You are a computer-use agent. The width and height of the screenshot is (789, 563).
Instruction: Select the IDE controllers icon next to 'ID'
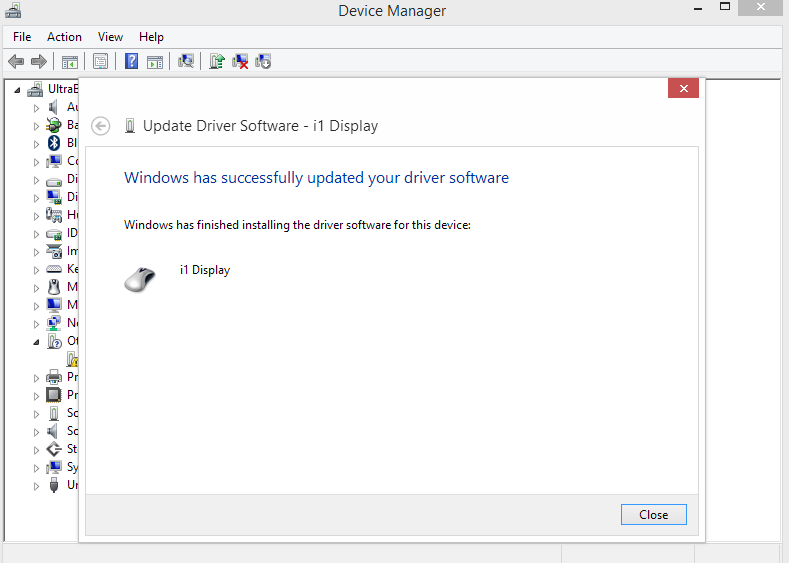[54, 233]
